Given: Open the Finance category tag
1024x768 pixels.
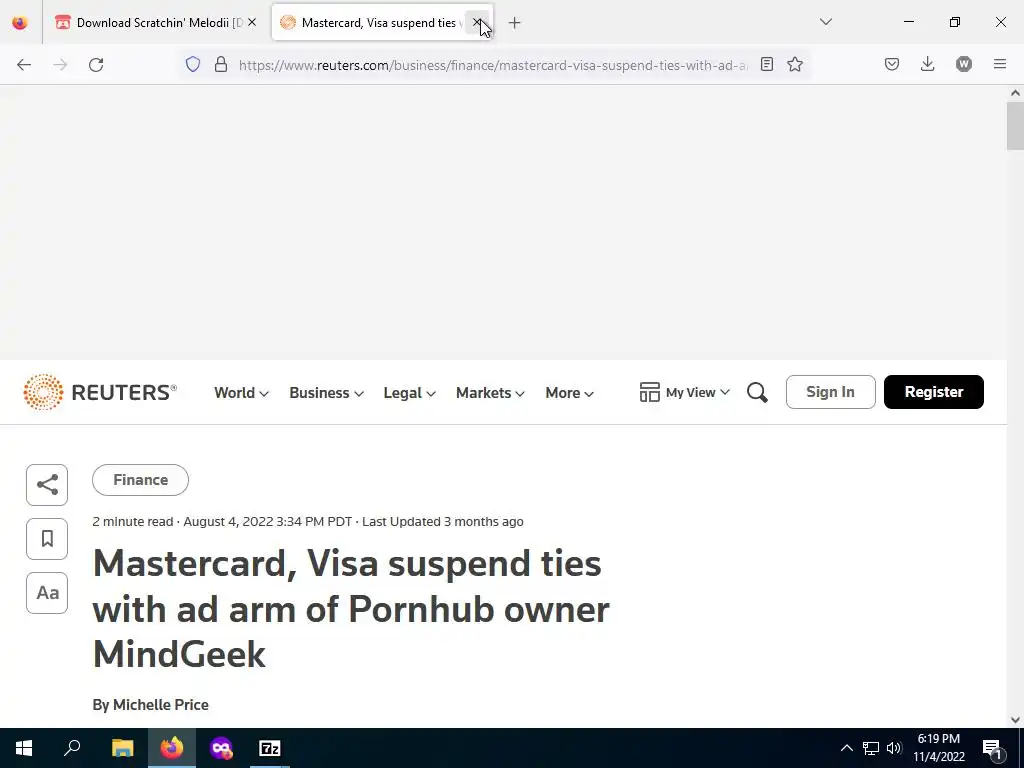Looking at the screenshot, I should [x=140, y=480].
